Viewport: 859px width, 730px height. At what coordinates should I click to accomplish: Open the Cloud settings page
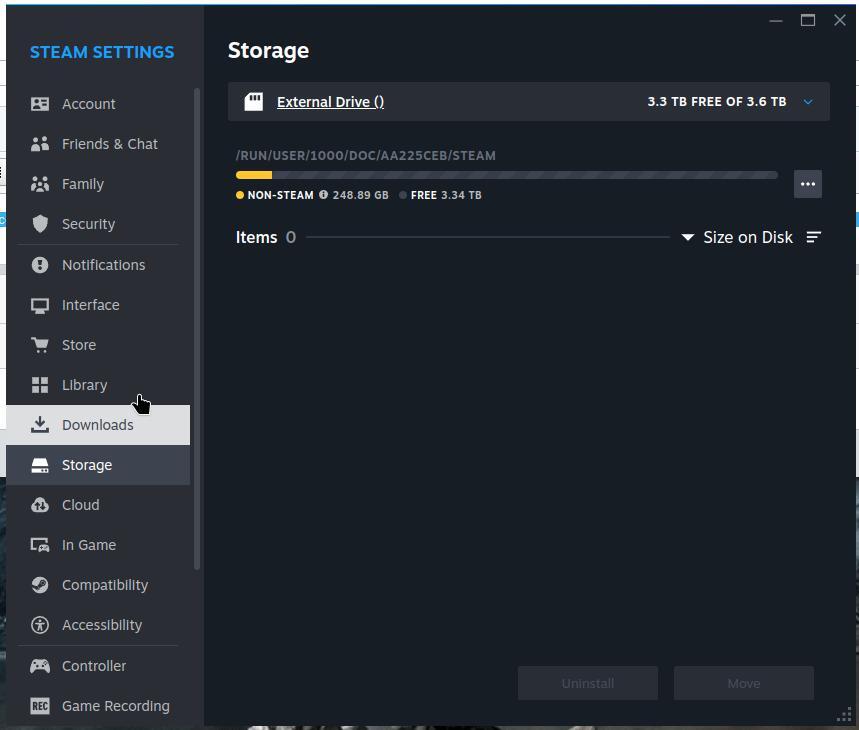[x=98, y=505]
